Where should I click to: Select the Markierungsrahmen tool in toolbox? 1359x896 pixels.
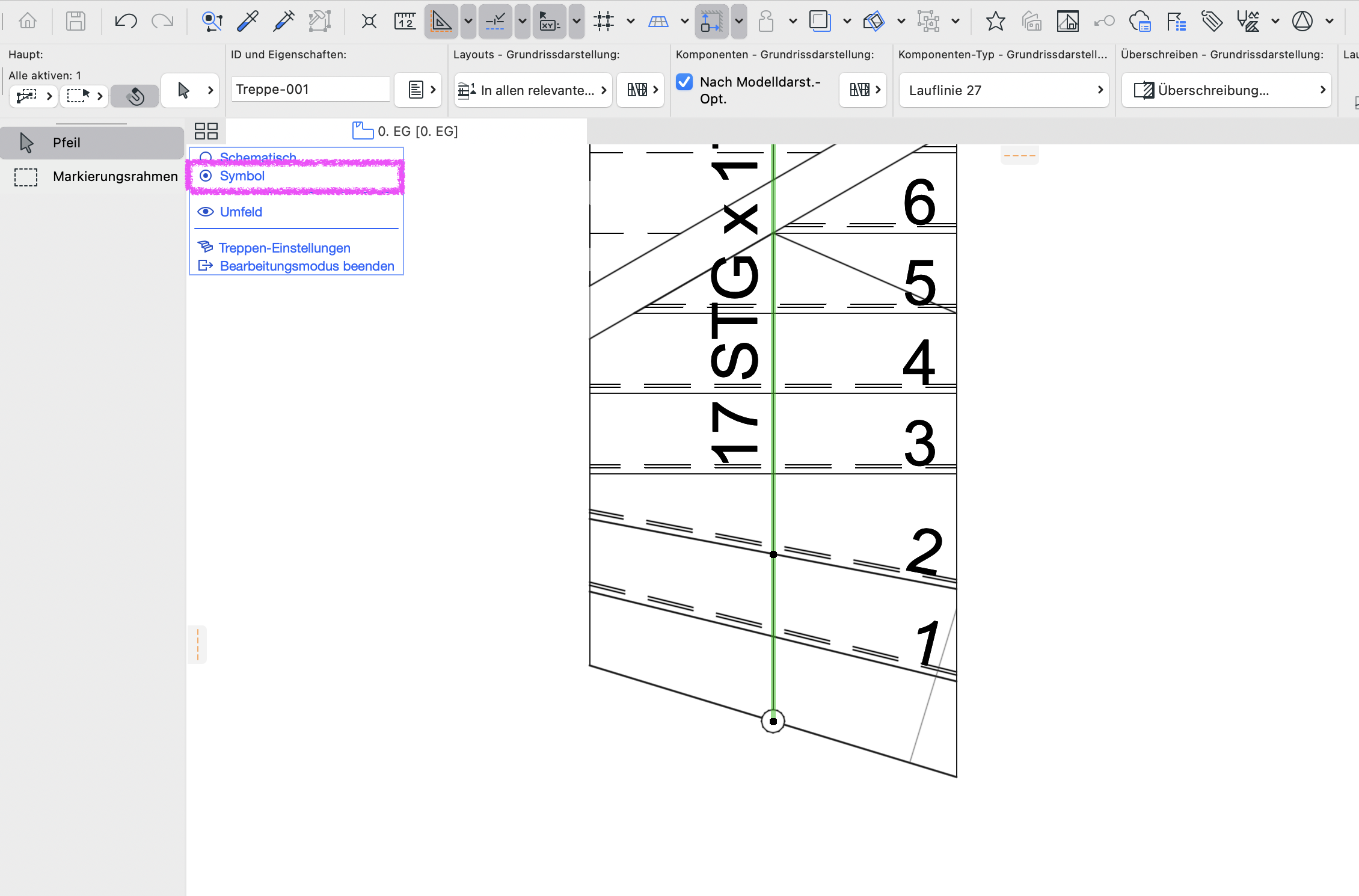(x=96, y=177)
